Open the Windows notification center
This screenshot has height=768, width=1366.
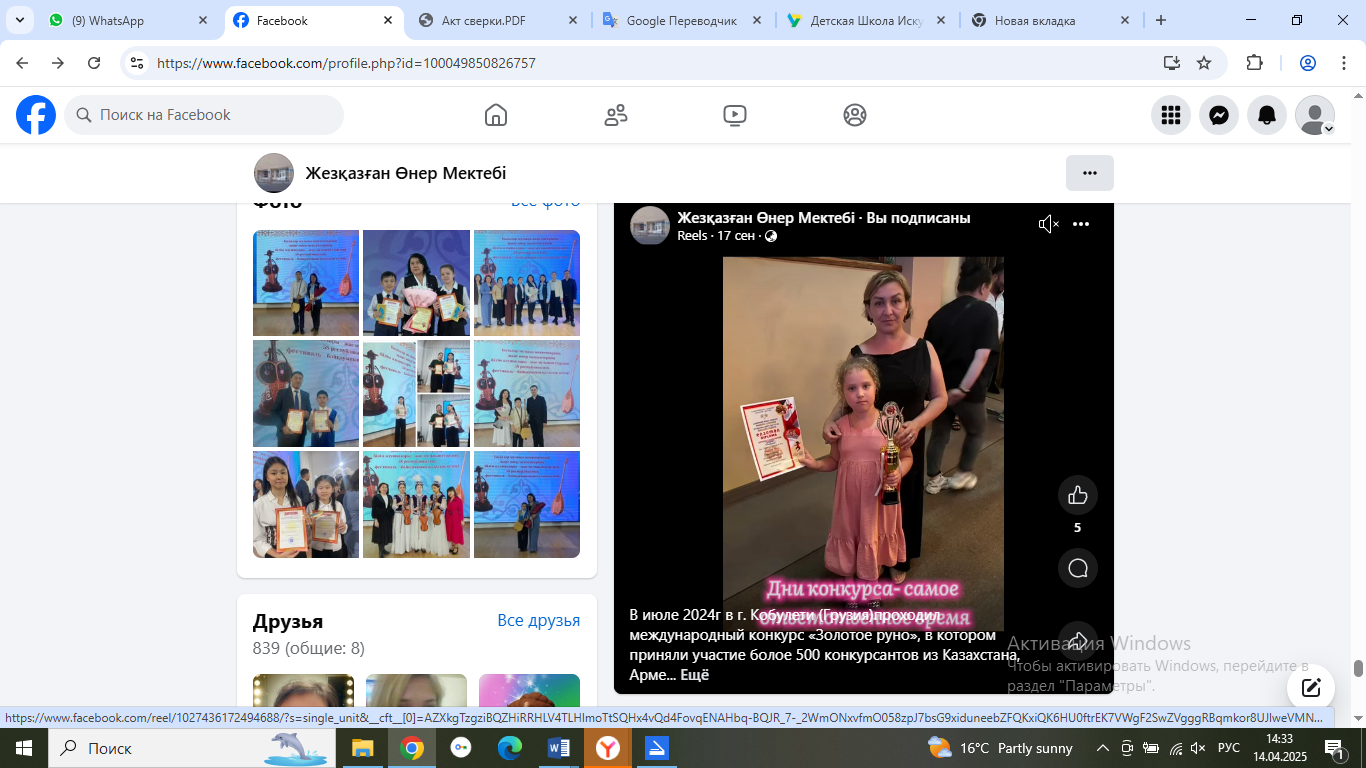[1335, 748]
